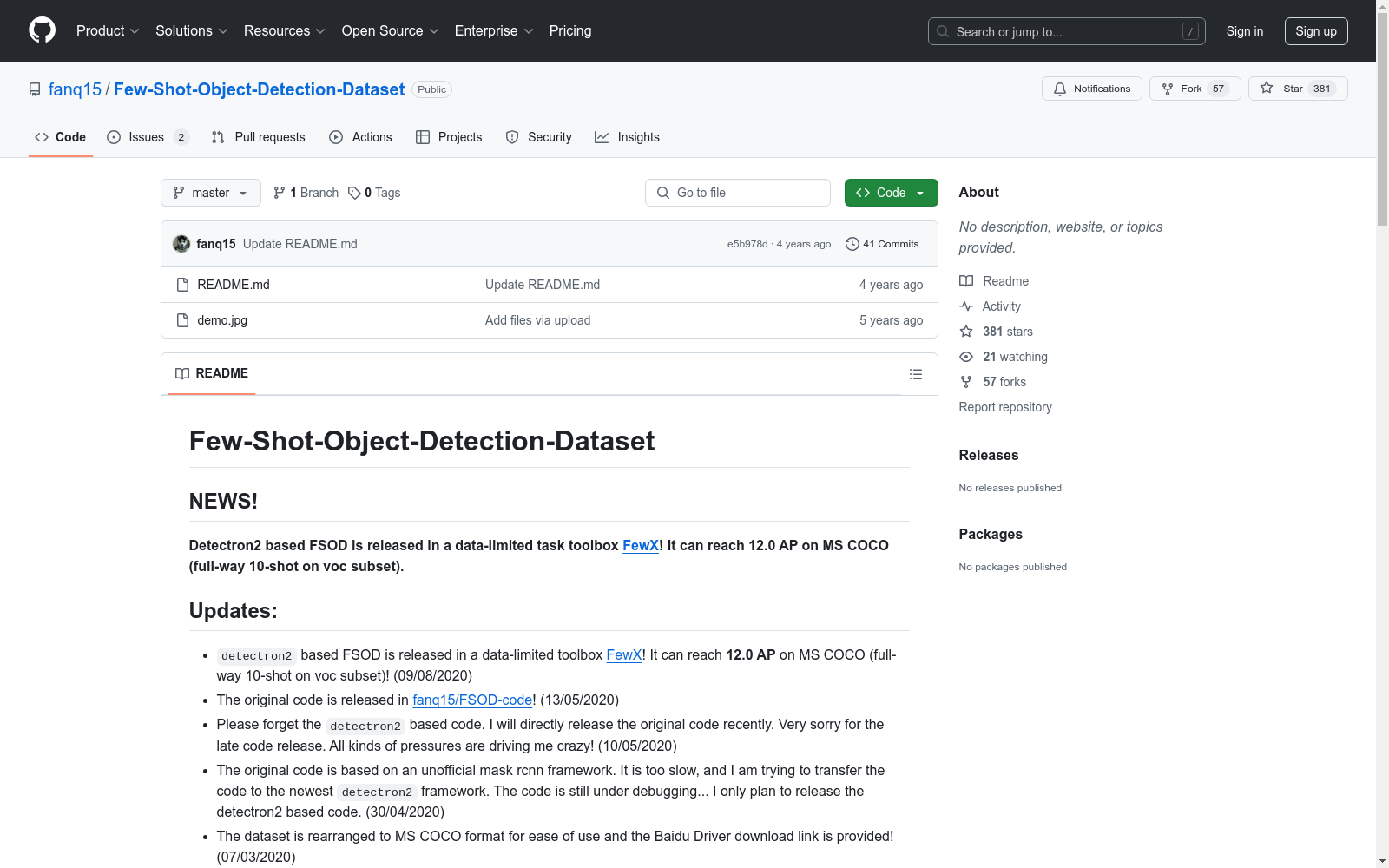1389x868 pixels.
Task: Click the Readme link in About
Action: [994, 281]
